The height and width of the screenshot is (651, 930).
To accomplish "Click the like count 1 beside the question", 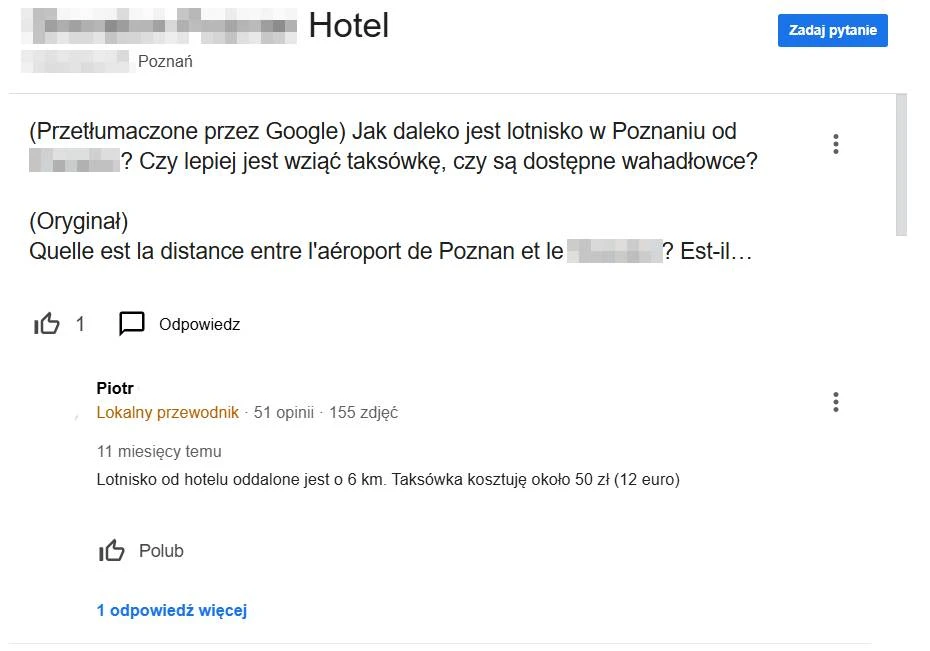I will (80, 324).
